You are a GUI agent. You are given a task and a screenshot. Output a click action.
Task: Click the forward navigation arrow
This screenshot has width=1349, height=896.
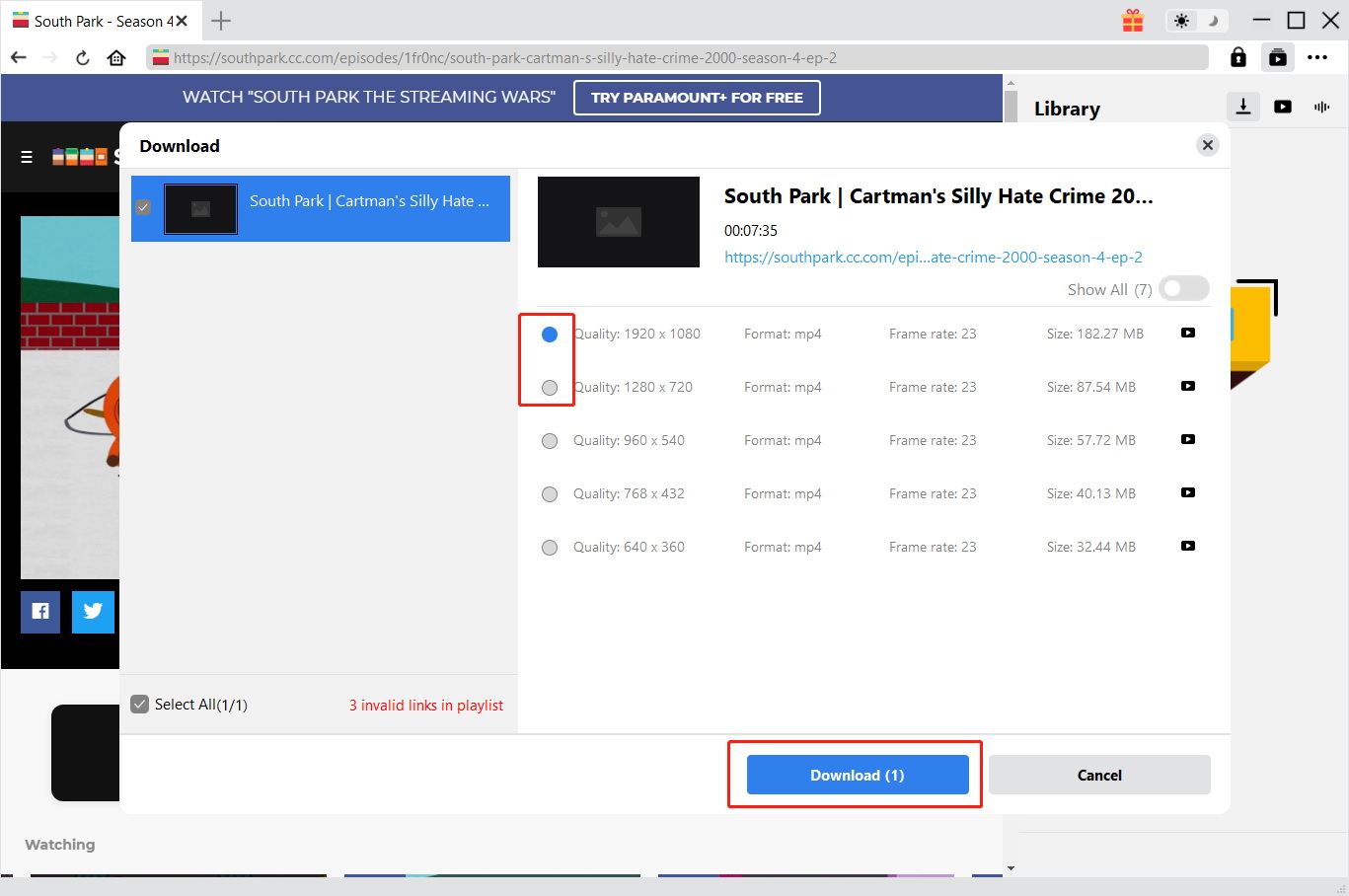tap(50, 57)
